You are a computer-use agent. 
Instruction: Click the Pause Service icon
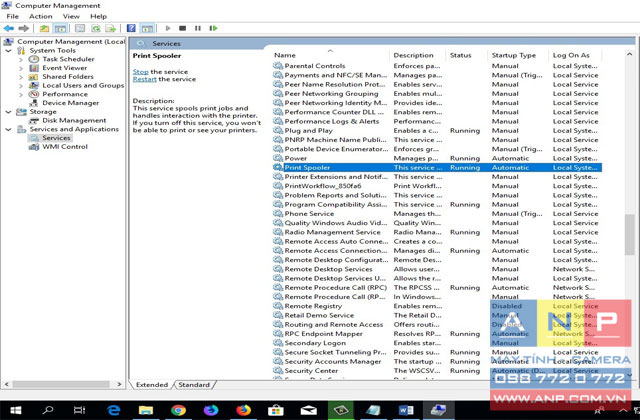point(198,28)
